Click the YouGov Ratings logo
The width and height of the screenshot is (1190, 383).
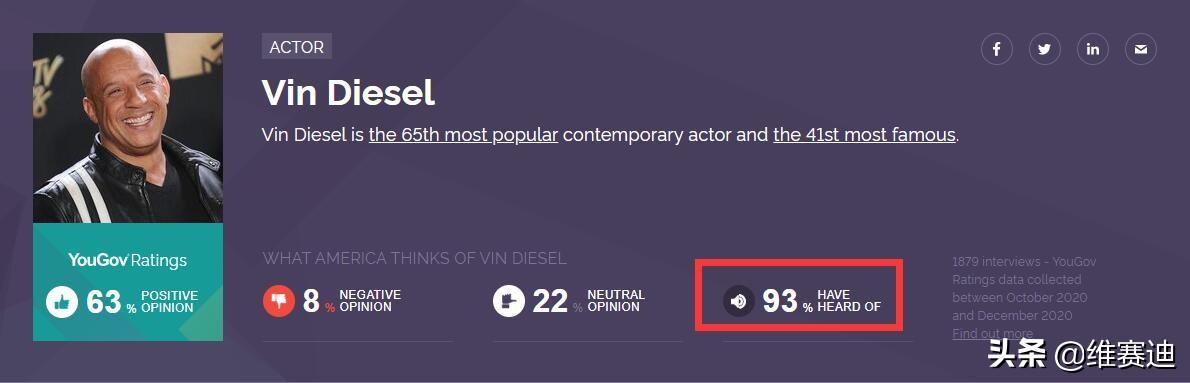pos(128,260)
